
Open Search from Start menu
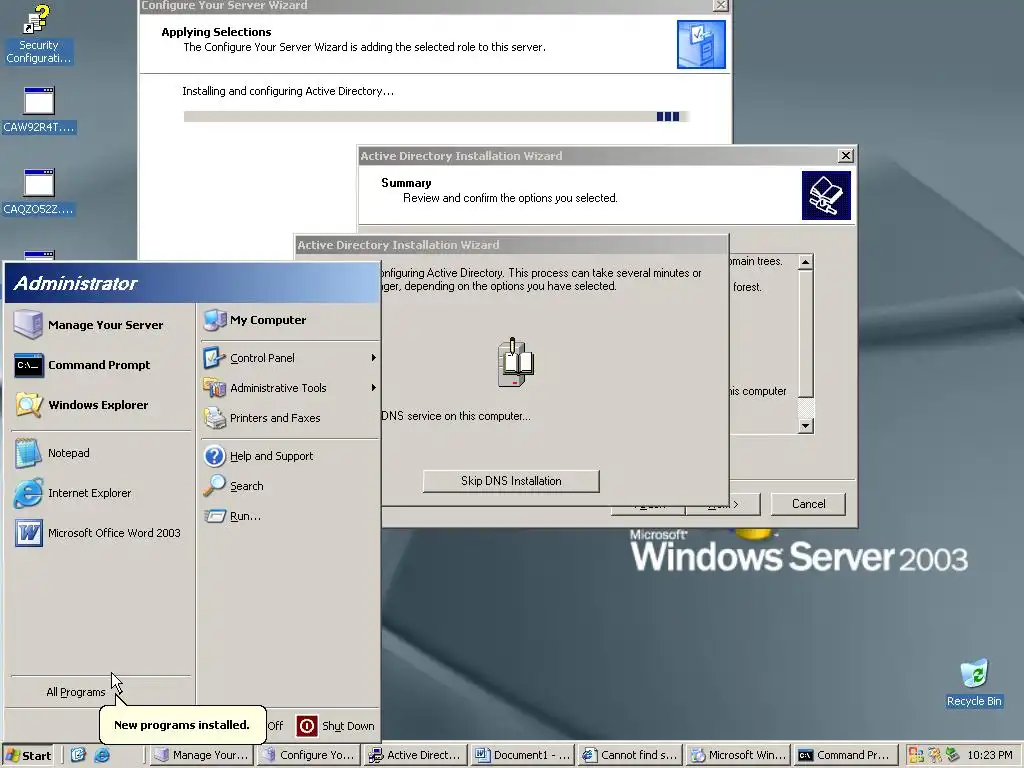(289, 486)
